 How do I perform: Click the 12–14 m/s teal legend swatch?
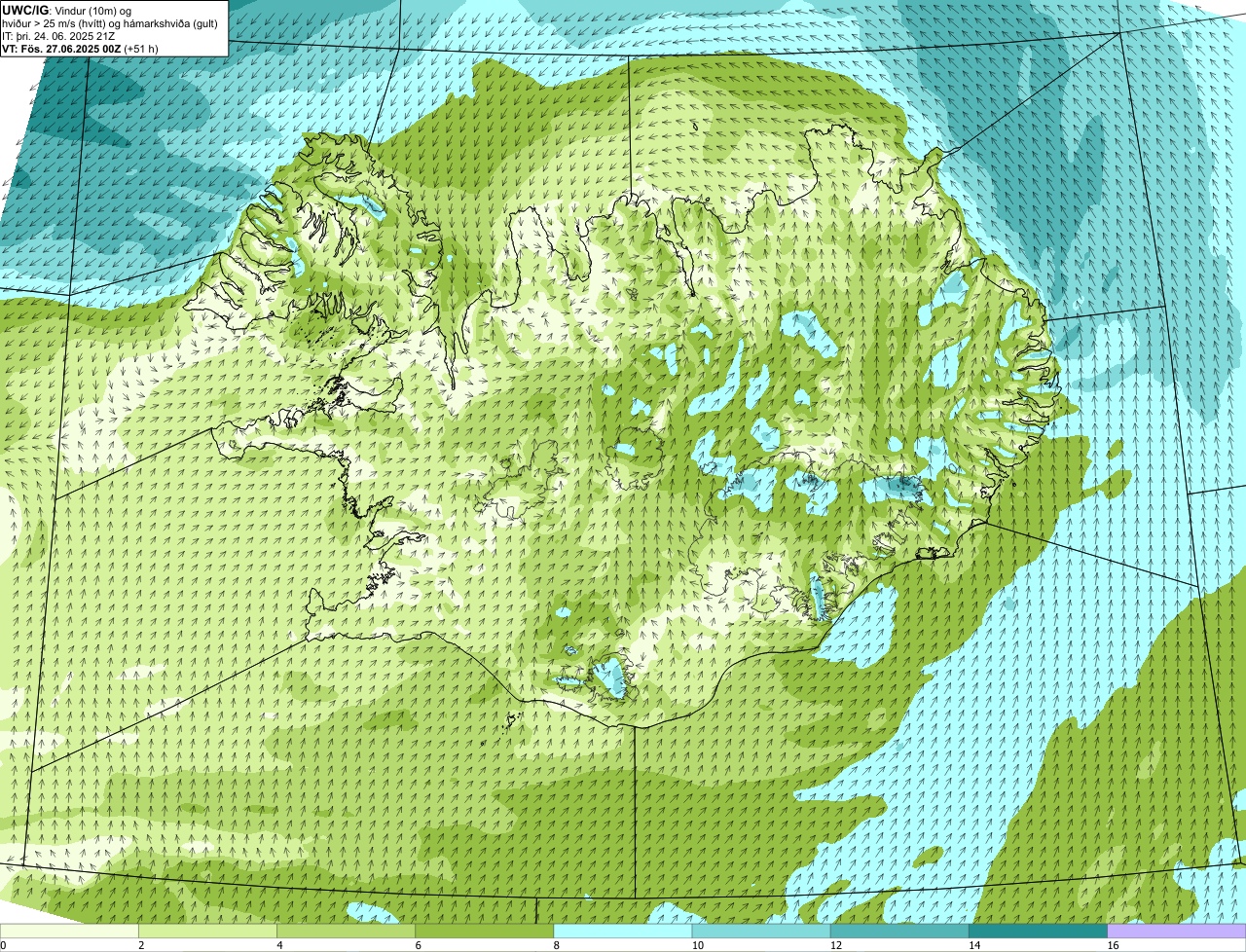899,932
